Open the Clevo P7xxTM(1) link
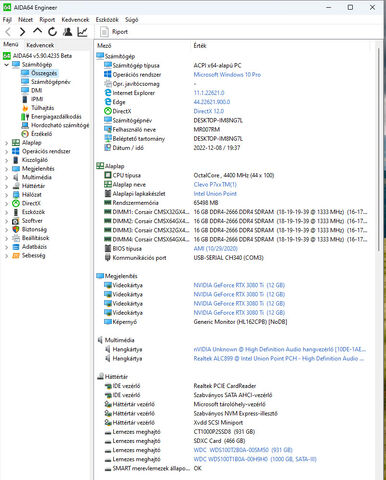This screenshot has width=386, height=480. (215, 184)
